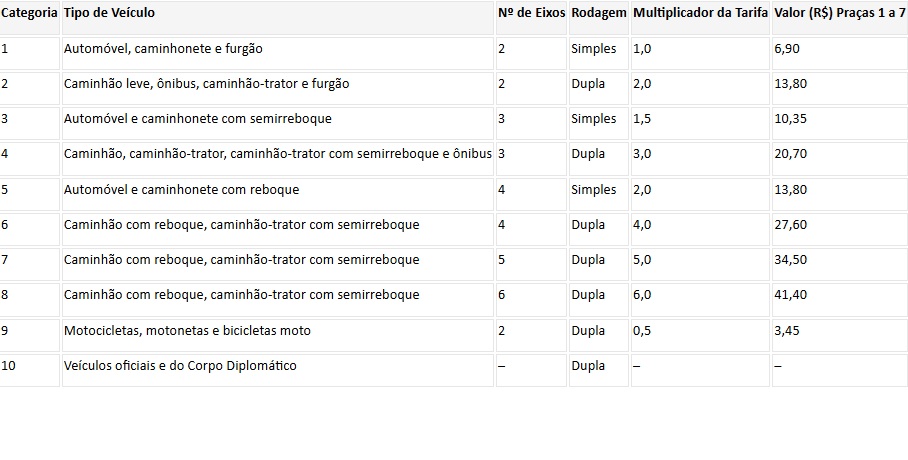Click category number 10 cell

[29, 370]
